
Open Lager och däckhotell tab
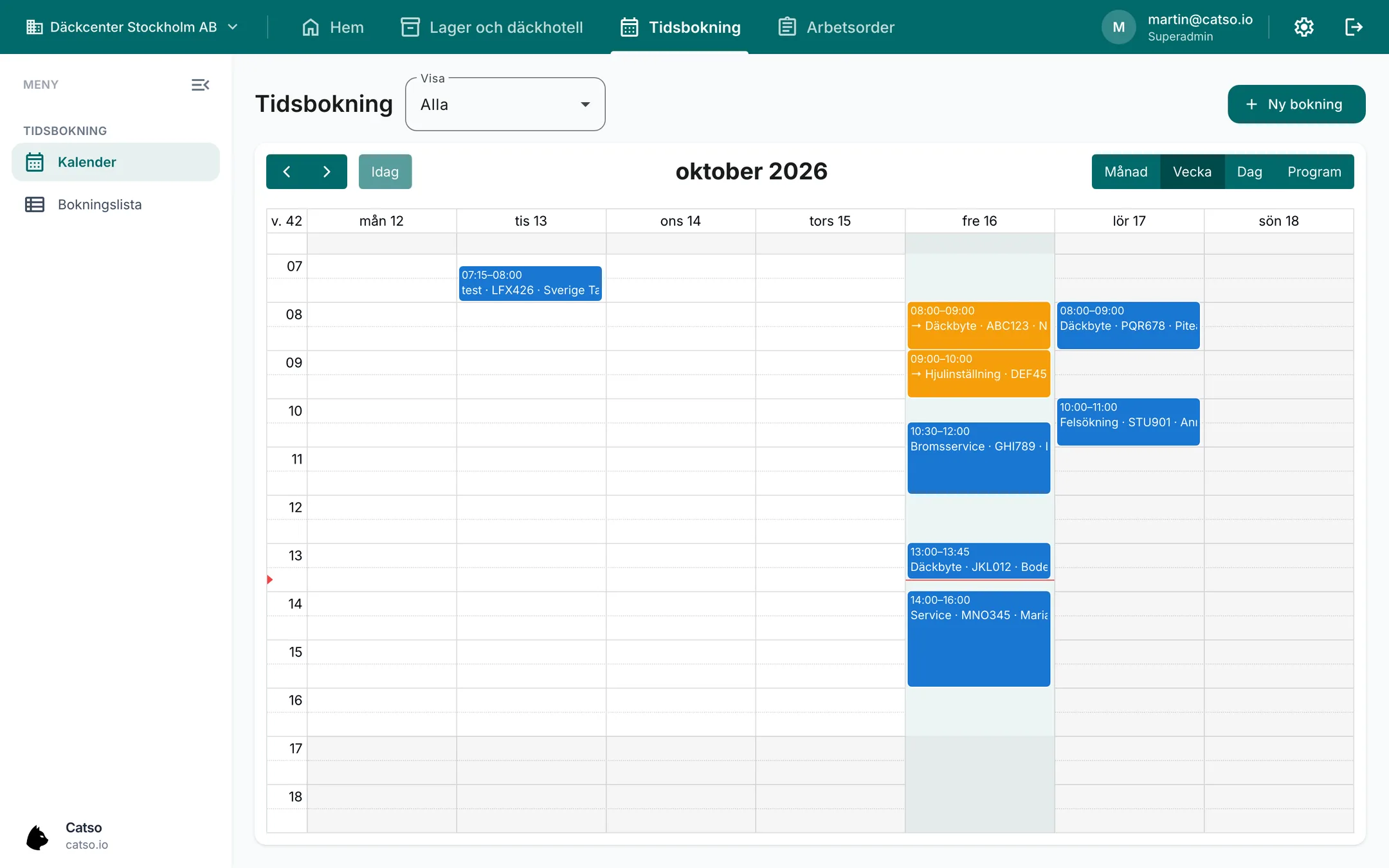[492, 27]
